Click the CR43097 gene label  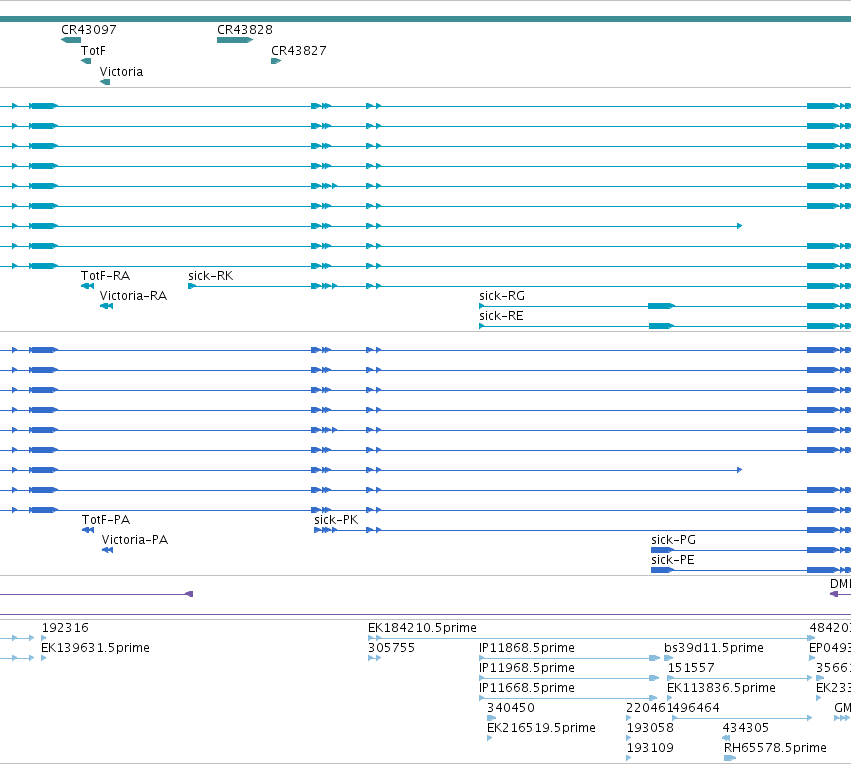(x=88, y=30)
